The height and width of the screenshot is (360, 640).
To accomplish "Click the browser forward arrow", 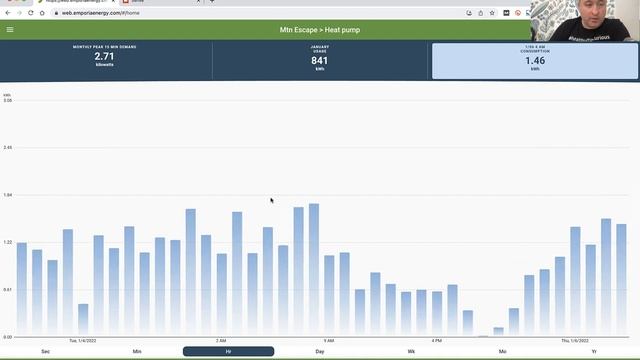I will (x=19, y=13).
